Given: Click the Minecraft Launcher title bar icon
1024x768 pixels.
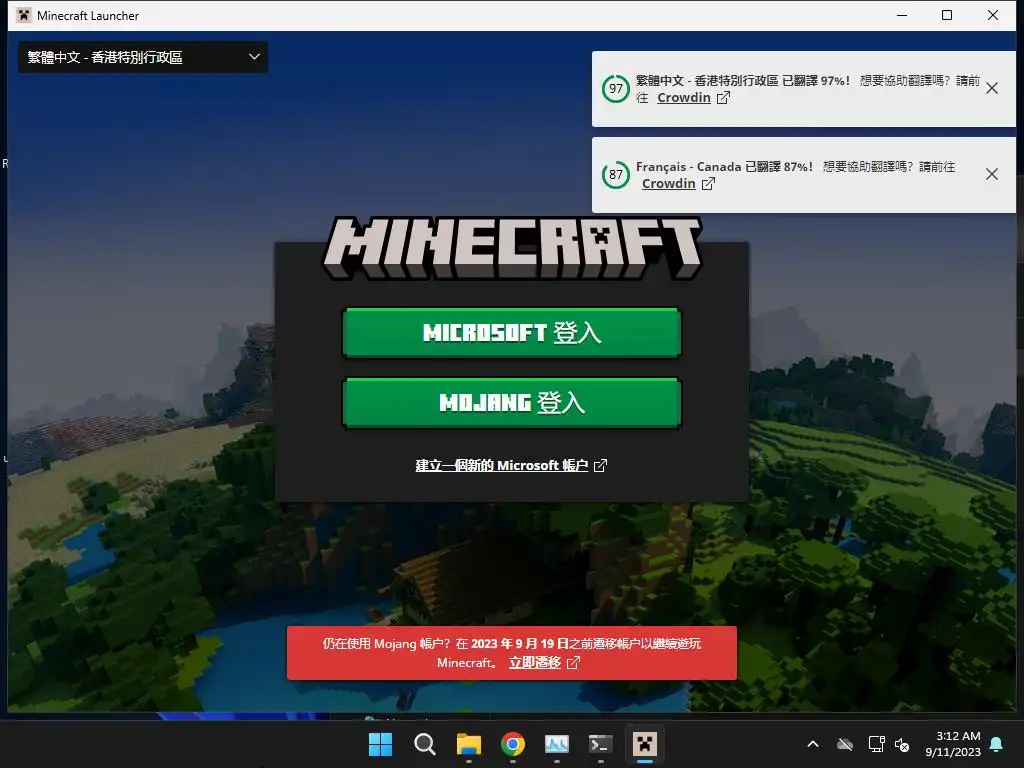Looking at the screenshot, I should [24, 15].
